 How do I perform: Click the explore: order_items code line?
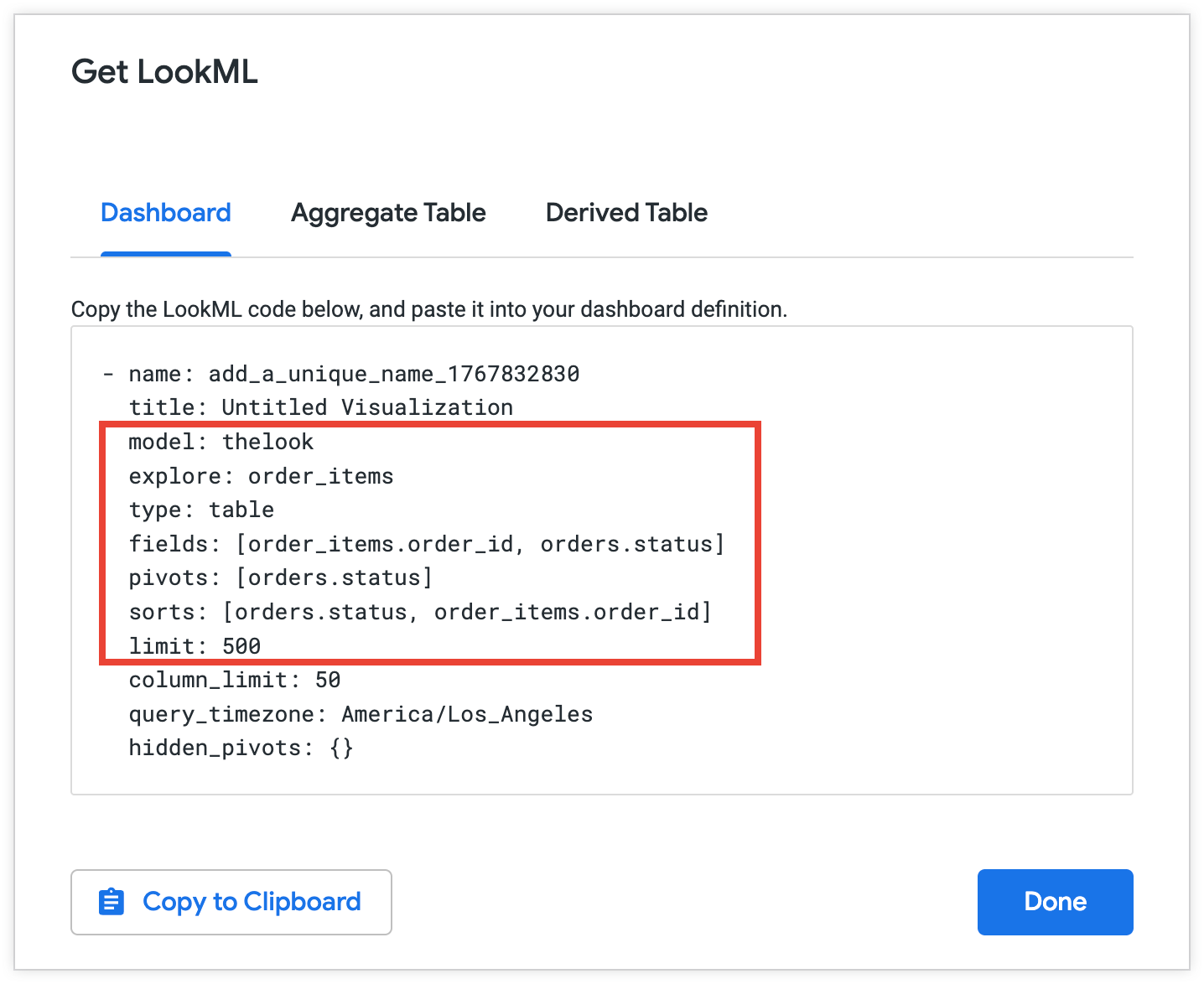[261, 476]
